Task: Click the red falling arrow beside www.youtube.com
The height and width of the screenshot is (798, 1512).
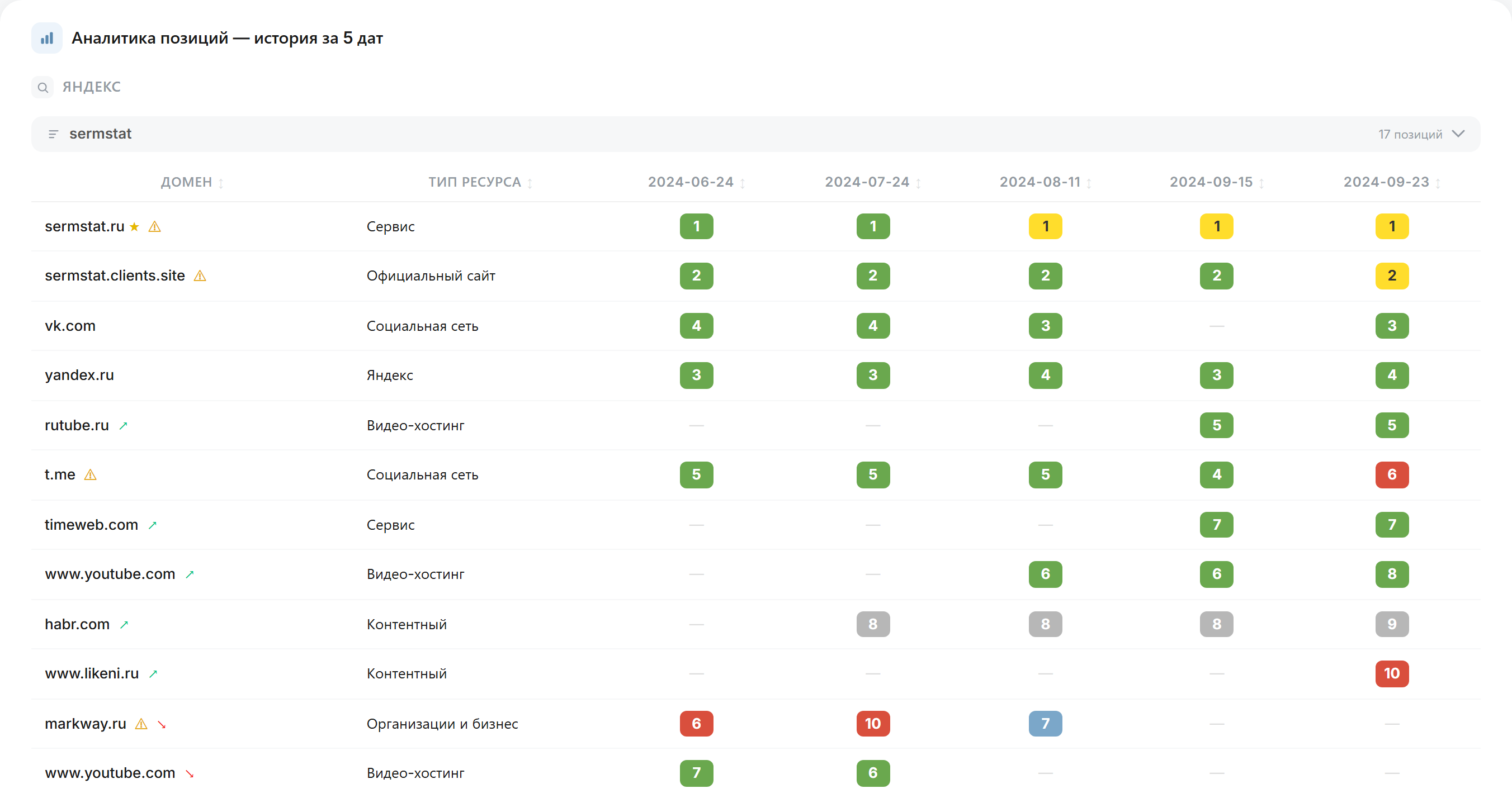Action: (x=190, y=774)
